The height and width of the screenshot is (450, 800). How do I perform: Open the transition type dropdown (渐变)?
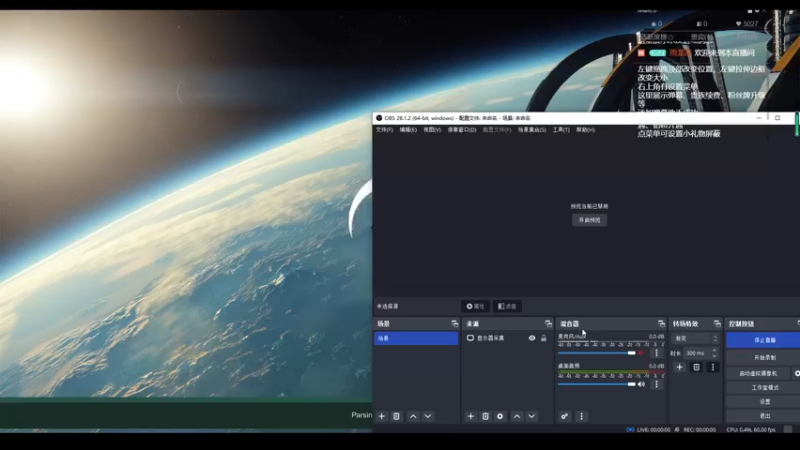(x=696, y=338)
